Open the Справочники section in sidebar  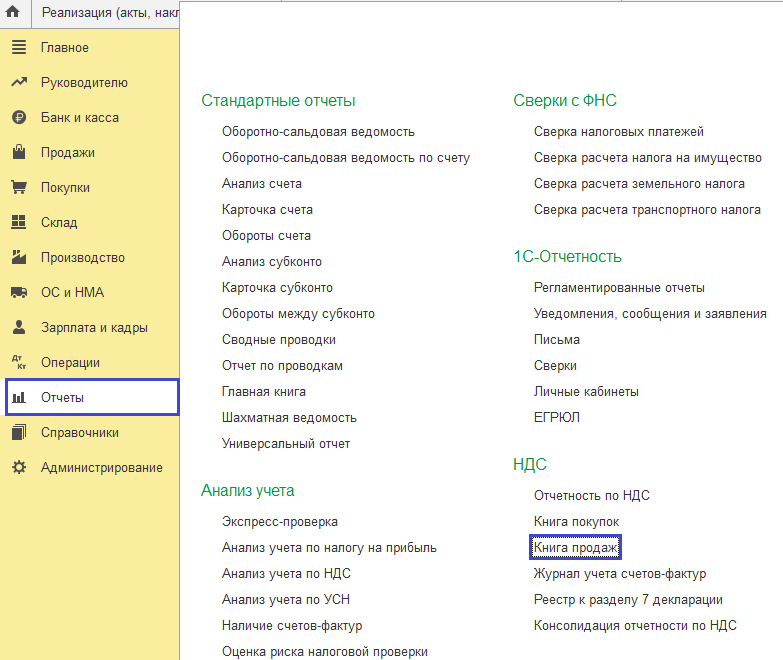tap(79, 433)
